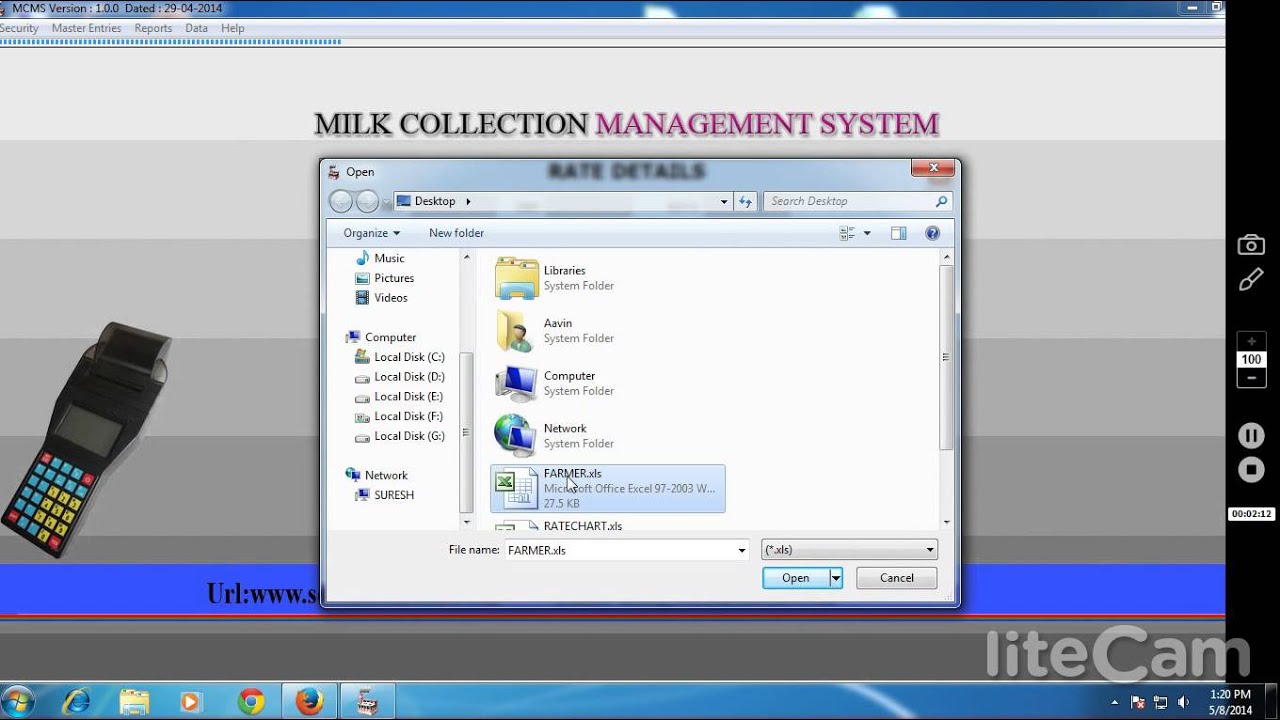Open the Help menu
Image resolution: width=1280 pixels, height=720 pixels.
pos(232,28)
